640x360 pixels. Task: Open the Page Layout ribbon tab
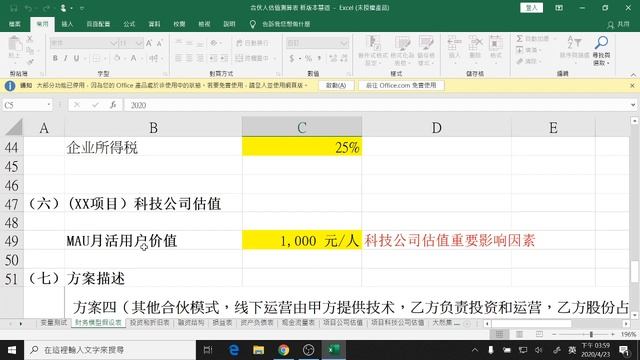(98, 24)
